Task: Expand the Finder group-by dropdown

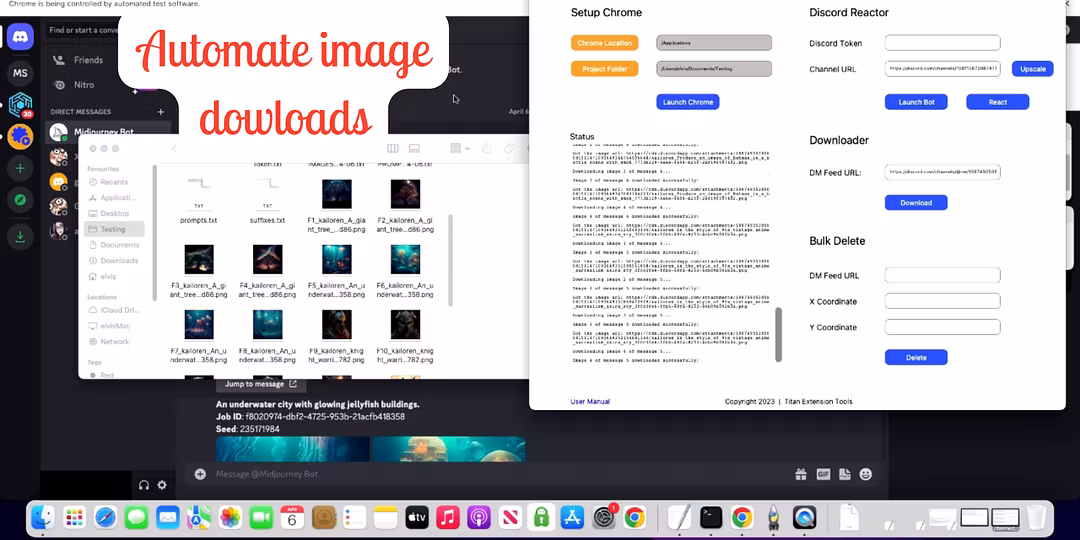Action: (x=459, y=148)
